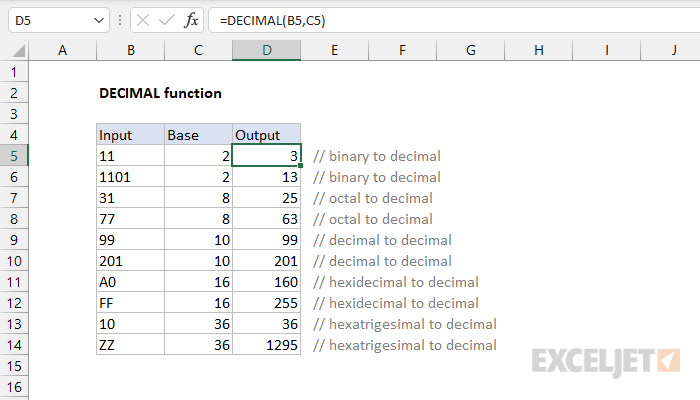Image resolution: width=700 pixels, height=400 pixels.
Task: Select cell containing 1295
Action: tap(266, 345)
